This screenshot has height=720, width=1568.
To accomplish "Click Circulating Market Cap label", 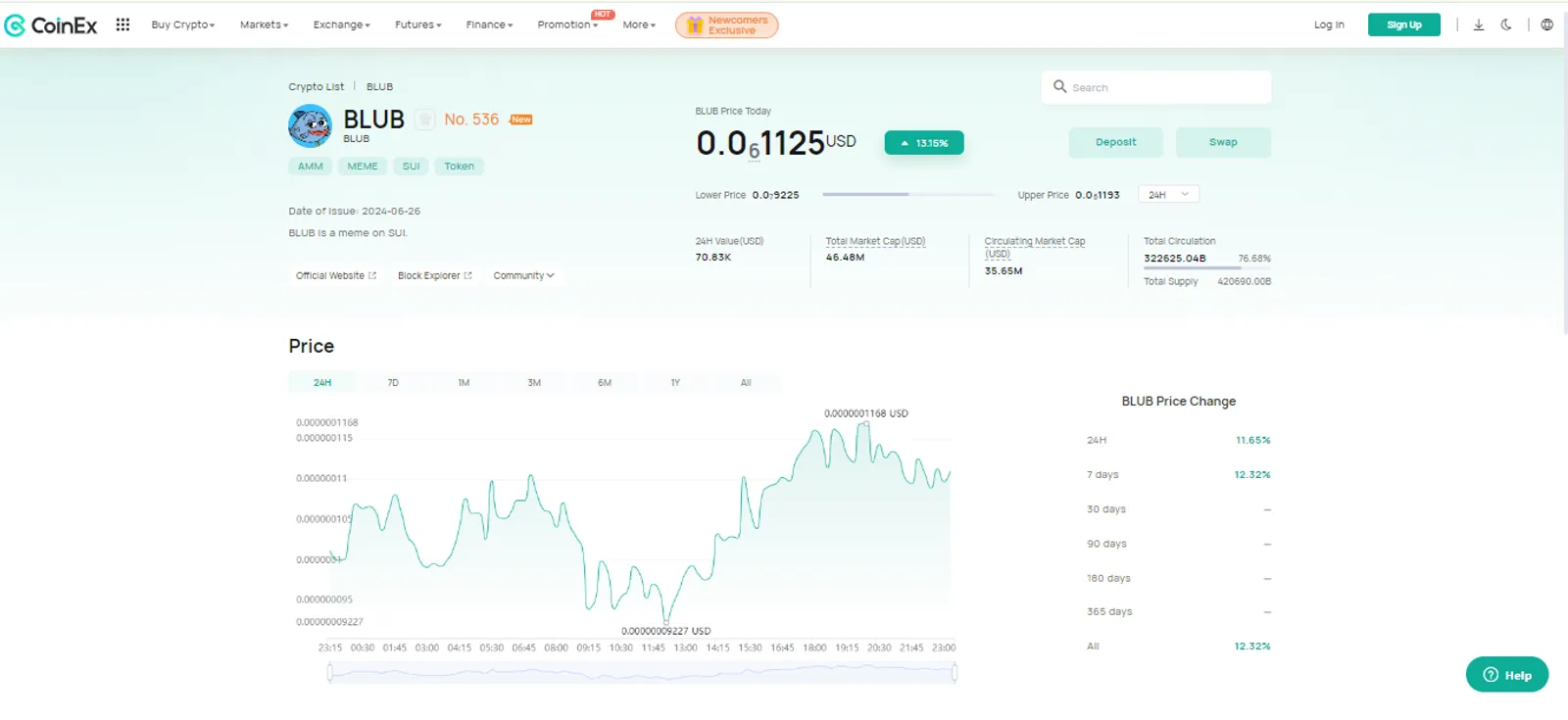I will pos(1035,247).
